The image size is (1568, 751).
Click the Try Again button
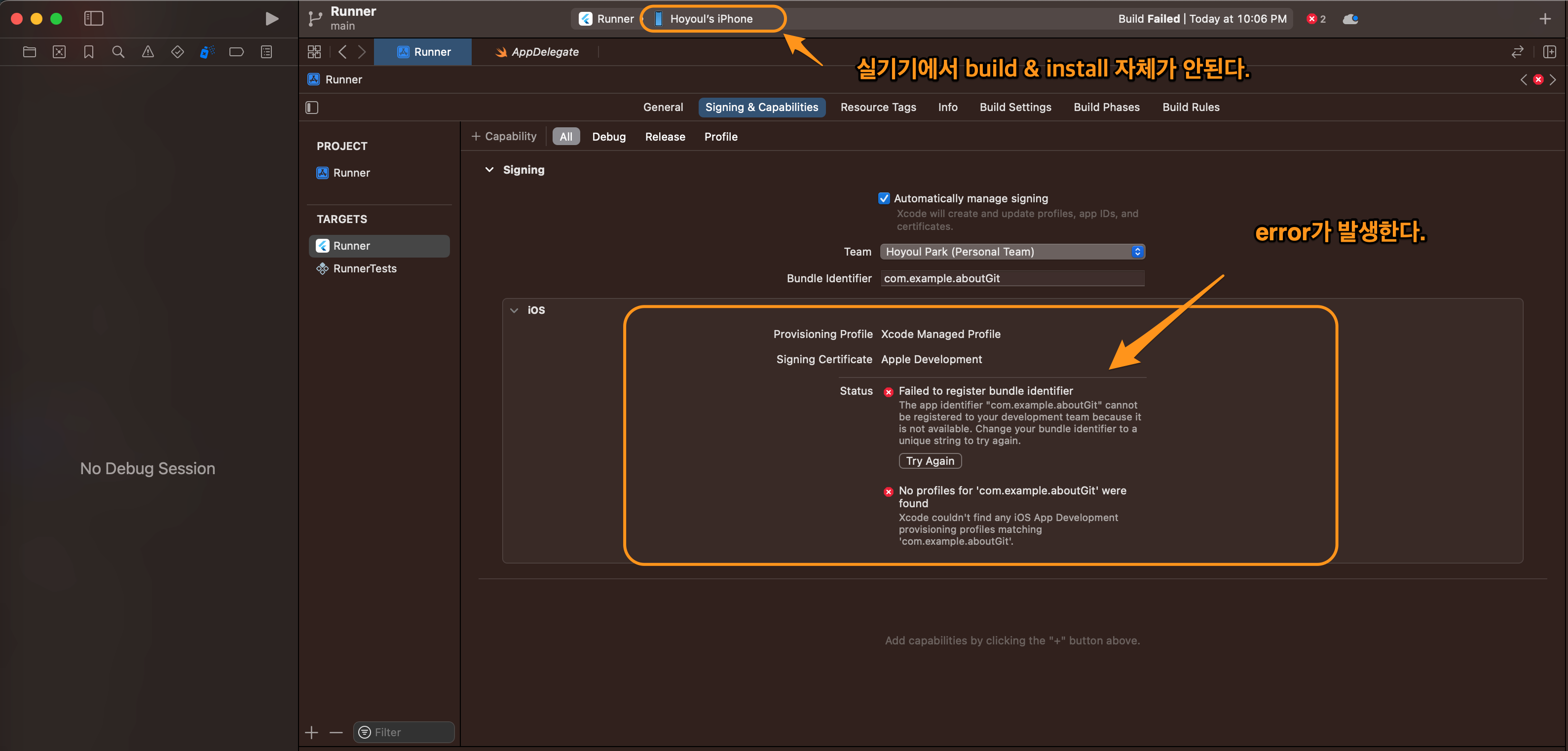[930, 461]
